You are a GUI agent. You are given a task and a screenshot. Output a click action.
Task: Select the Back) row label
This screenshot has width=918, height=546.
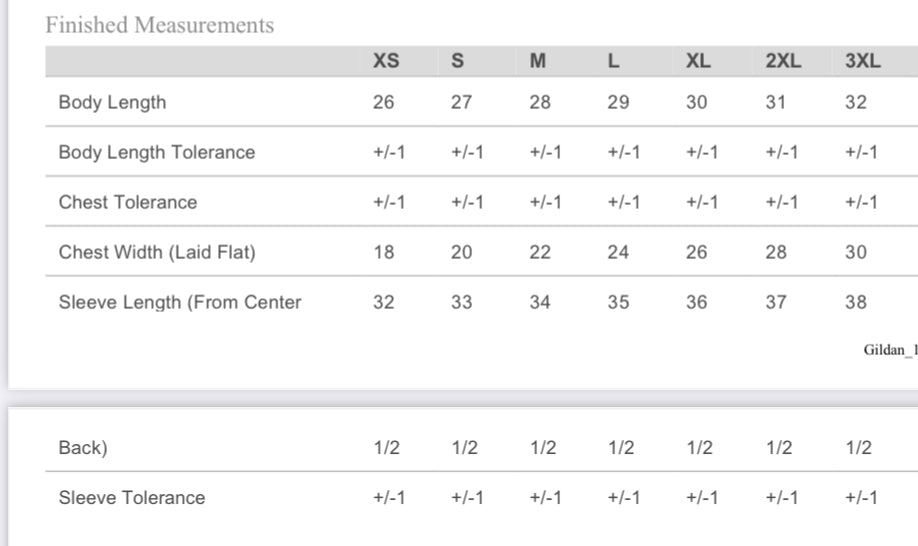(83, 447)
